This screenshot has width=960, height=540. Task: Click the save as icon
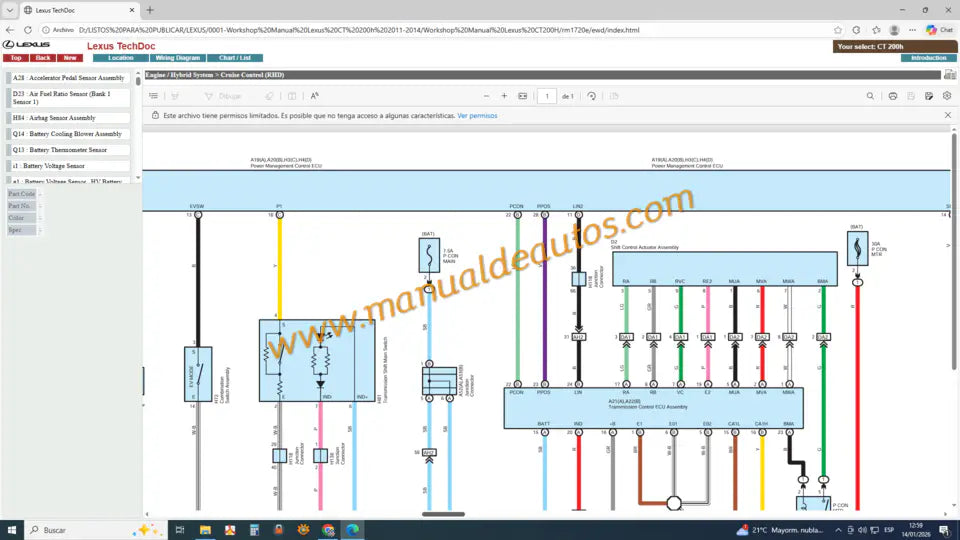(929, 96)
